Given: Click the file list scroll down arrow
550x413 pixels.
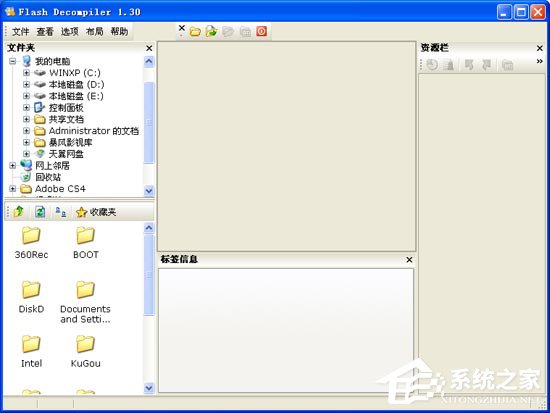Looking at the screenshot, I should click(x=149, y=388).
